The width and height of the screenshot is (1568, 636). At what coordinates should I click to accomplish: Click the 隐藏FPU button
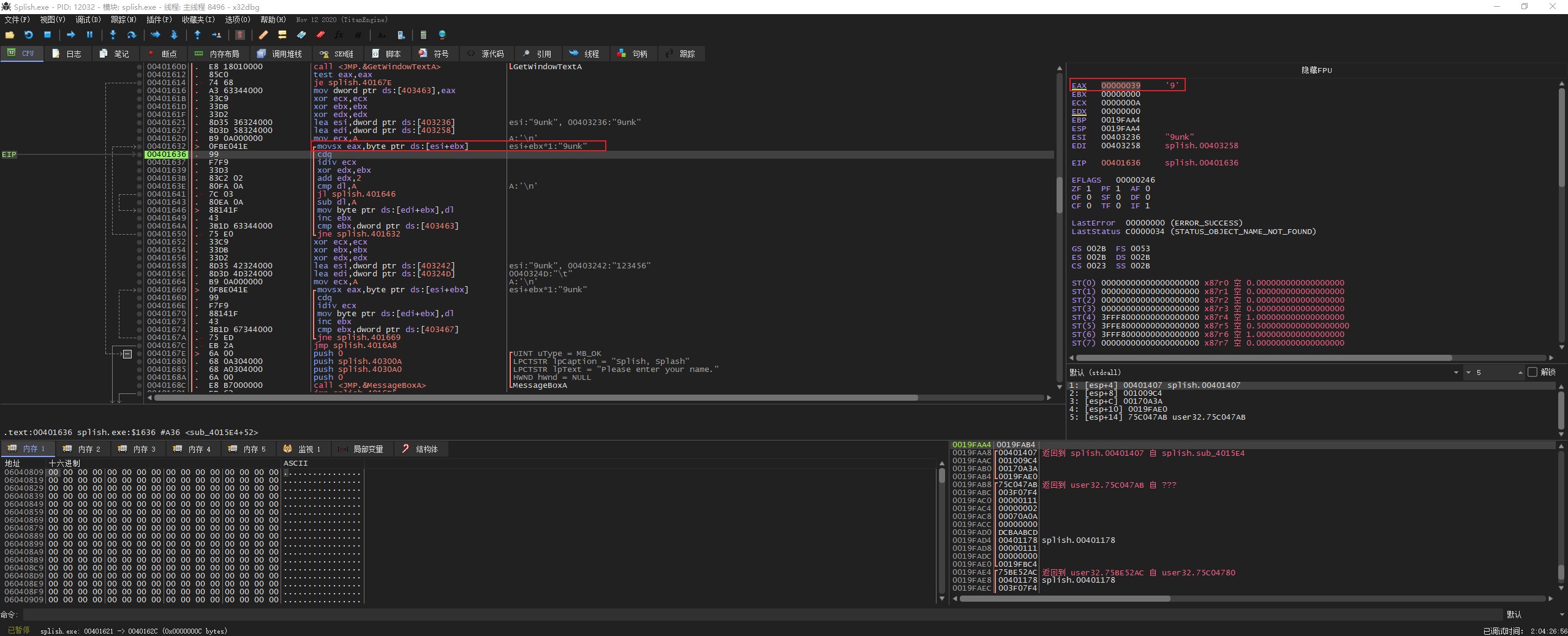coord(1316,70)
